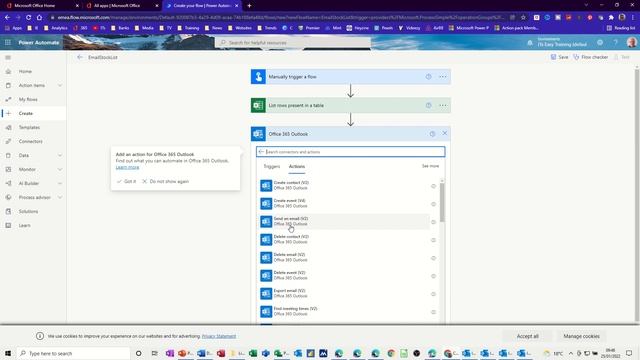Click the Manually trigger a flow step
Screen dimensions: 640x360
coord(351,77)
